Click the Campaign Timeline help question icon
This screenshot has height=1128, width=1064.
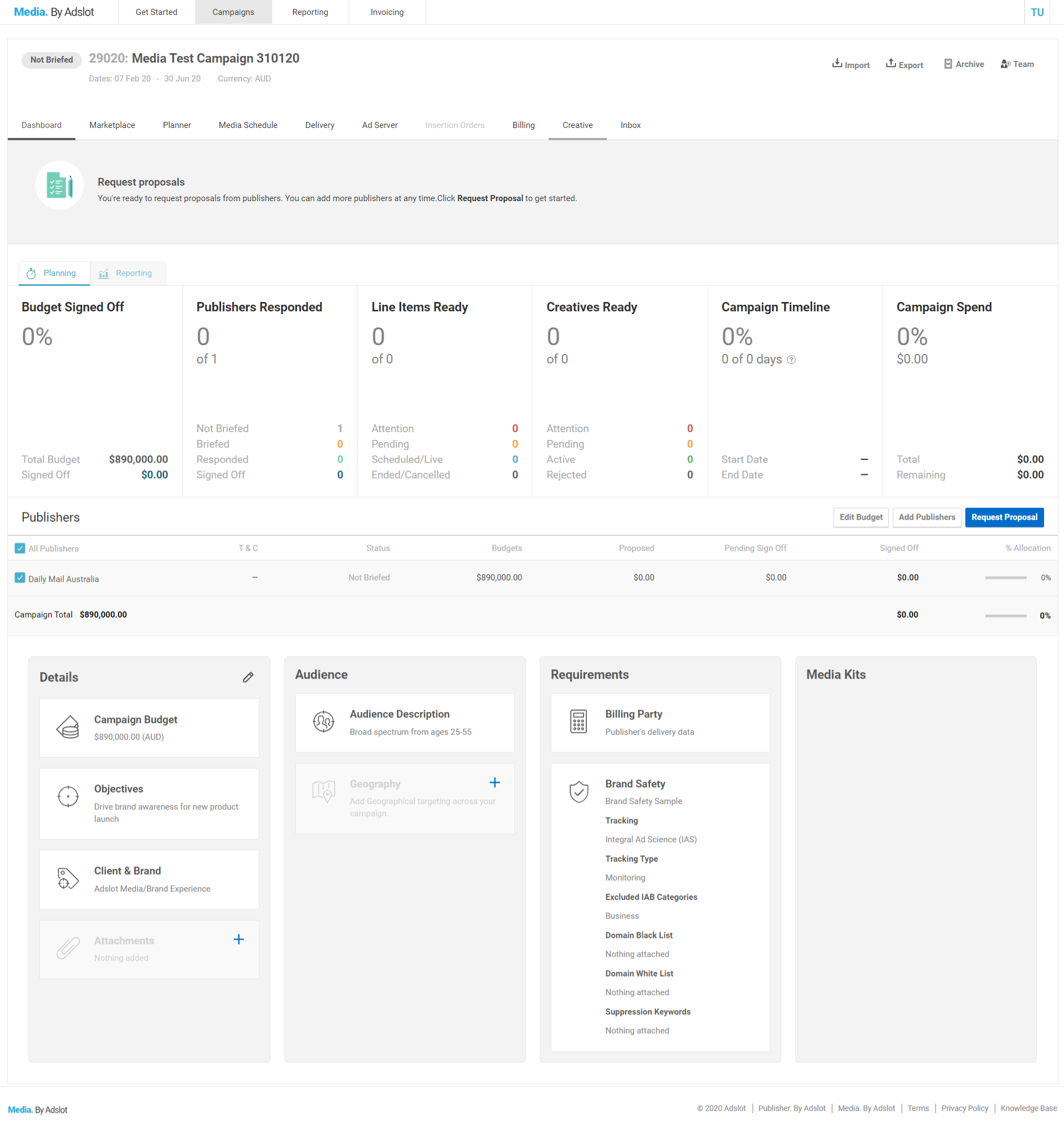point(791,359)
